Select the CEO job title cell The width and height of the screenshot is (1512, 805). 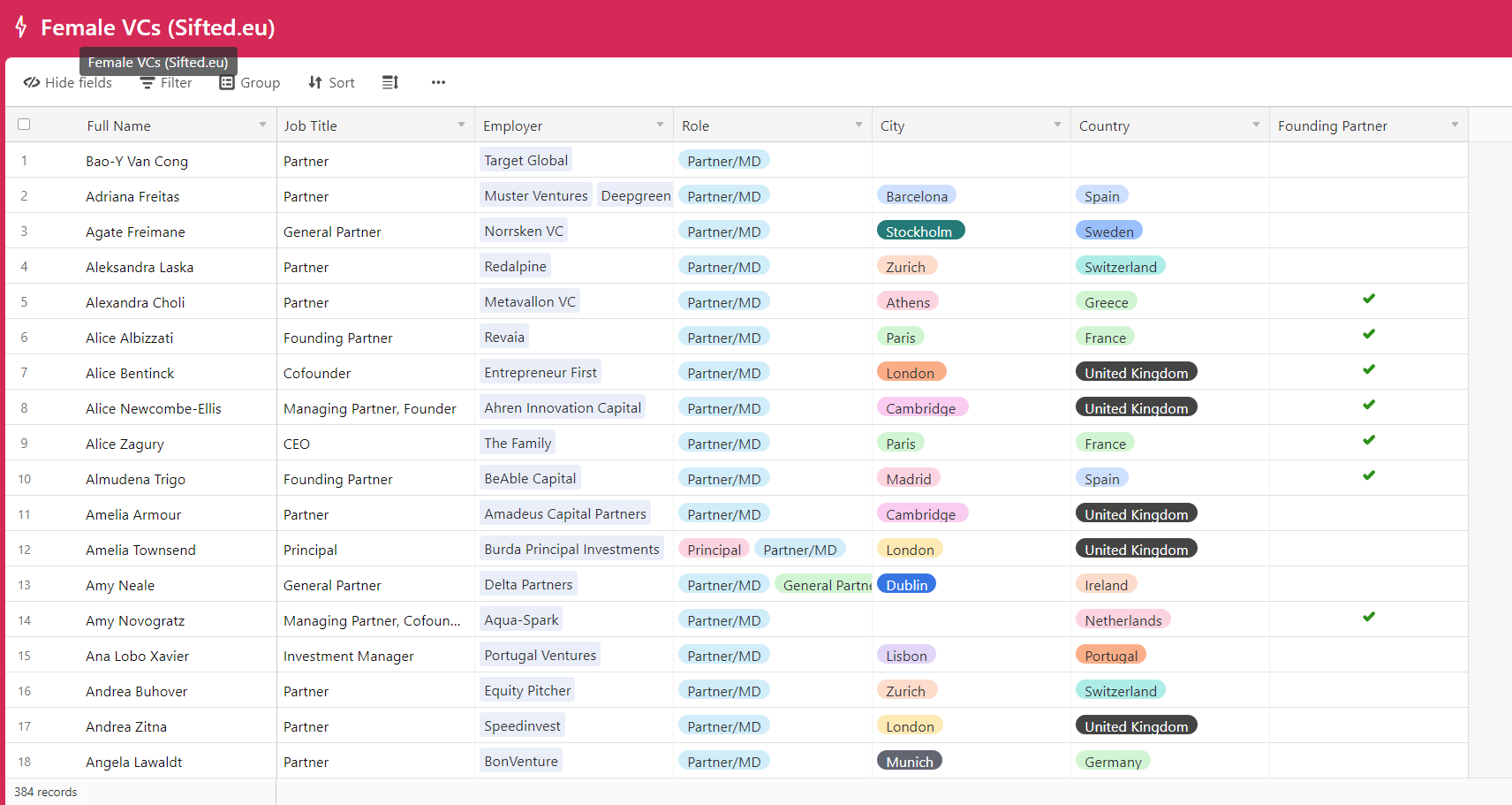(x=375, y=443)
